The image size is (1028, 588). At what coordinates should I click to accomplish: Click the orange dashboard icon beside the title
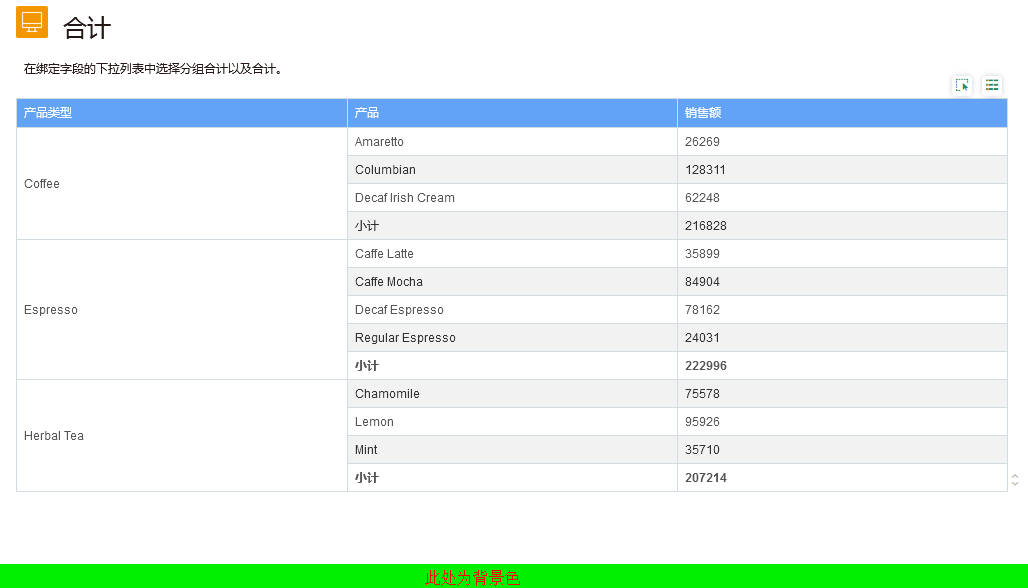coord(32,22)
